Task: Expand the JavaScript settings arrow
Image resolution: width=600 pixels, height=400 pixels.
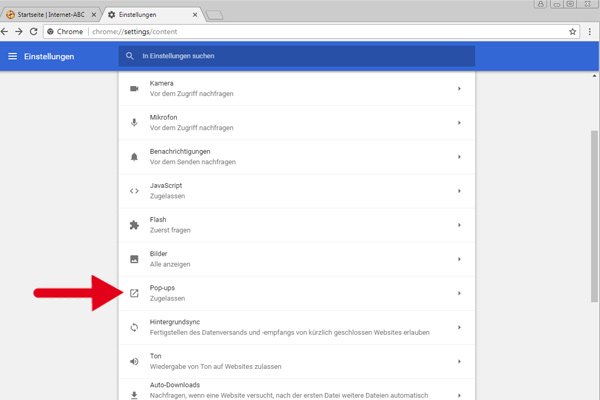Action: [459, 191]
